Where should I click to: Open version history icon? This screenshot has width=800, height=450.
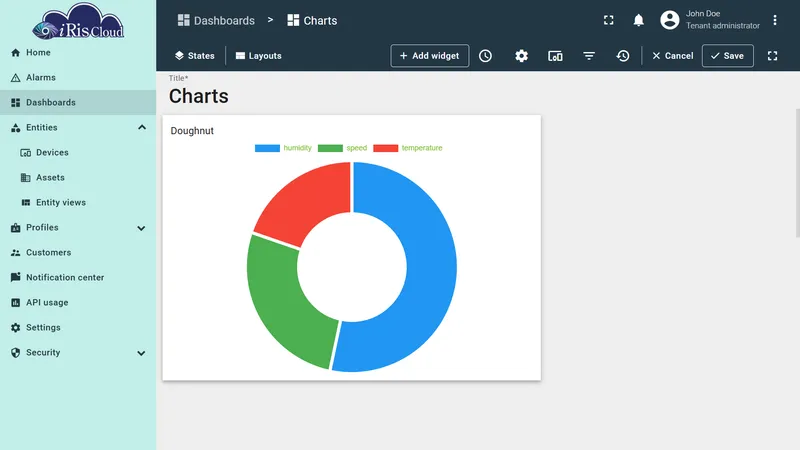click(x=623, y=56)
